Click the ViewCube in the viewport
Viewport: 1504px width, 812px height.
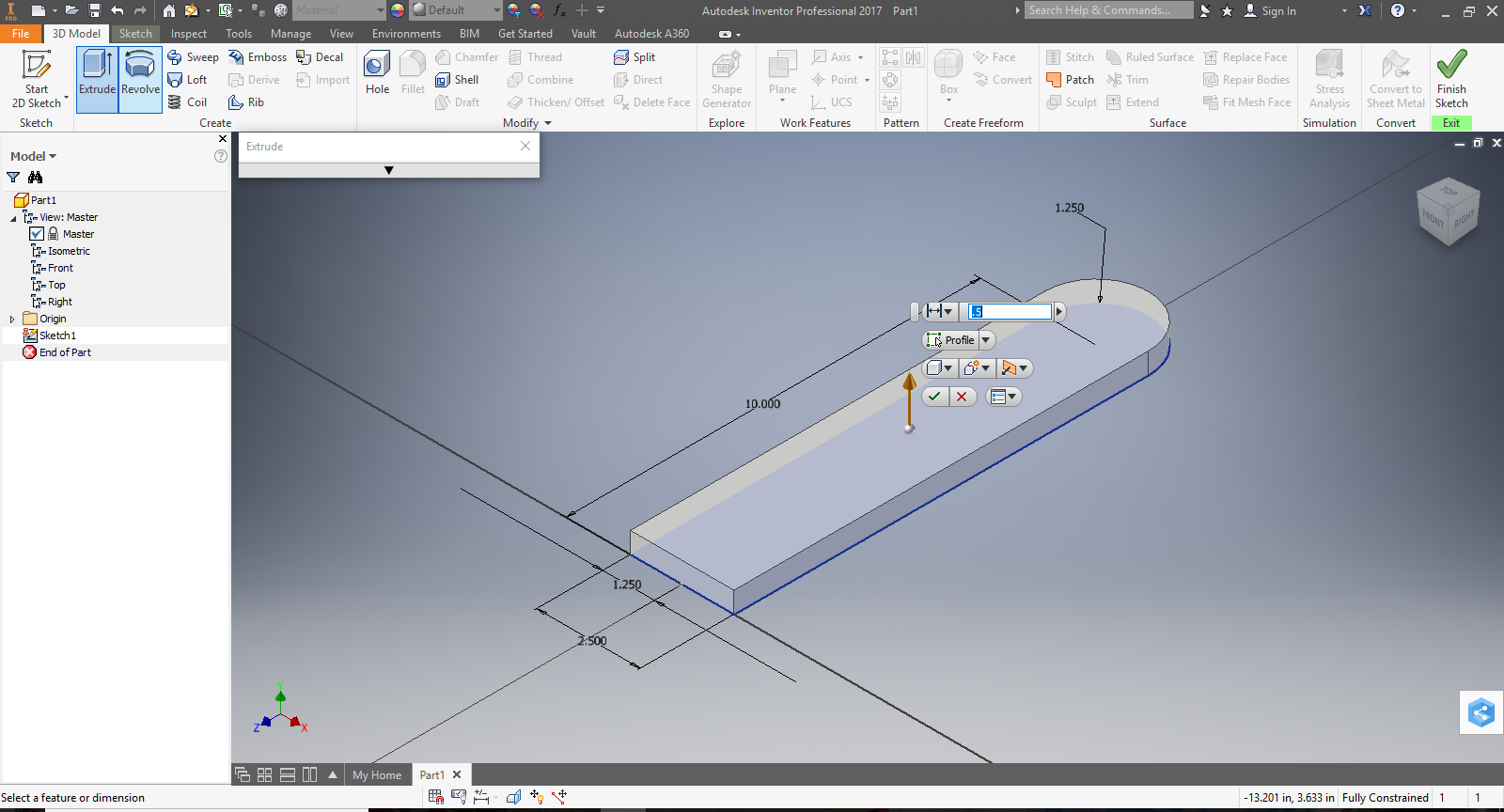pos(1449,212)
